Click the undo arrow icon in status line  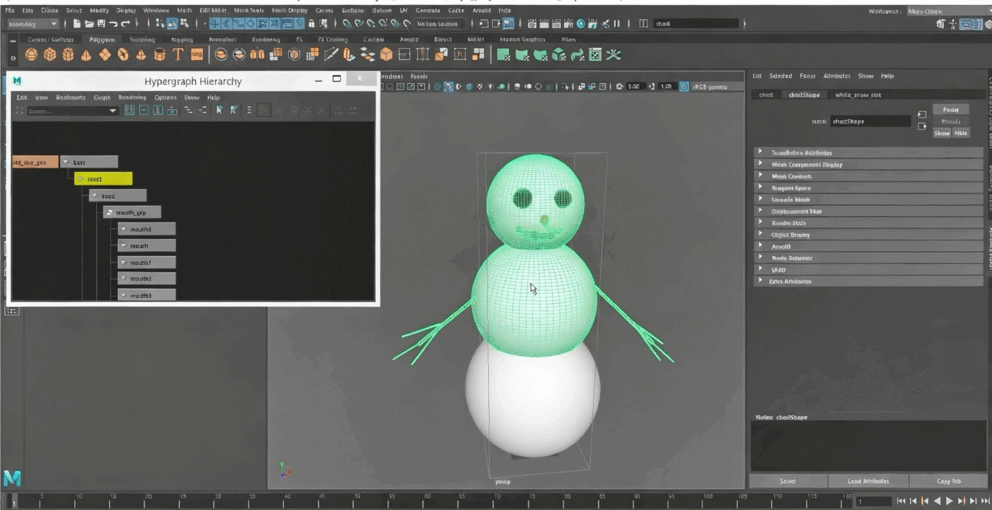click(x=113, y=23)
